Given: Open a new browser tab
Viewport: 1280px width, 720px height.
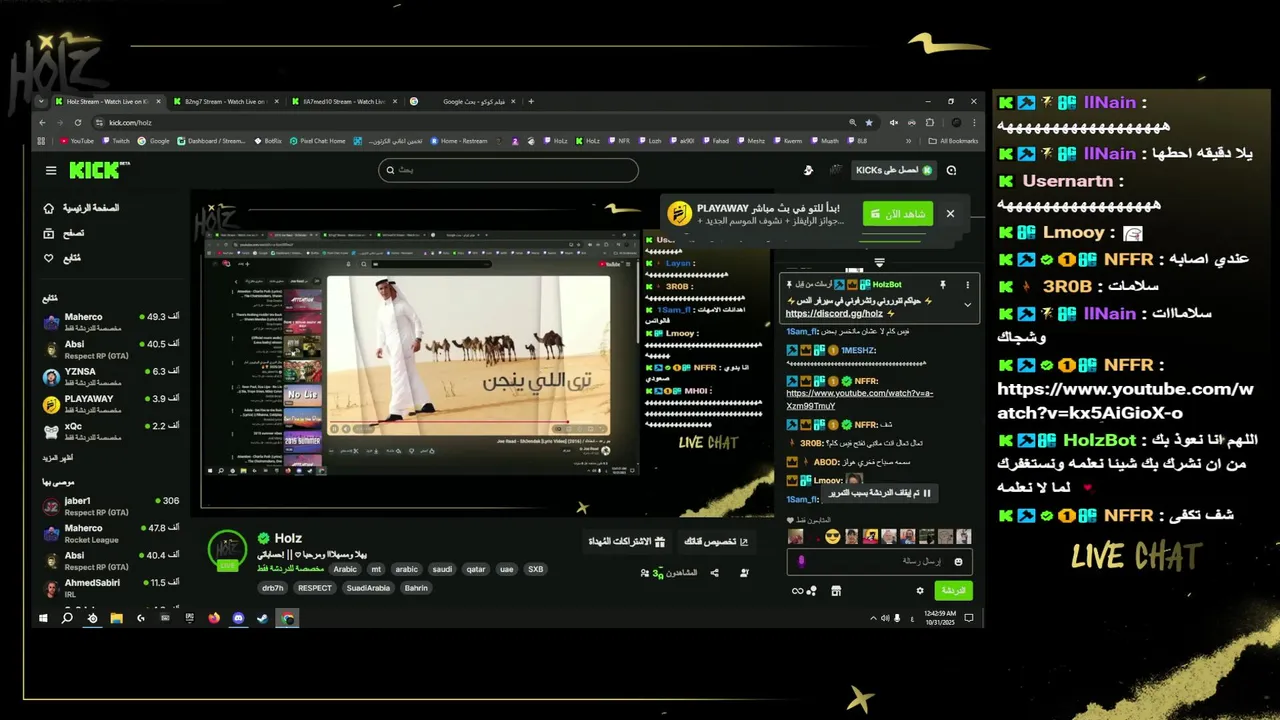Looking at the screenshot, I should tap(531, 101).
